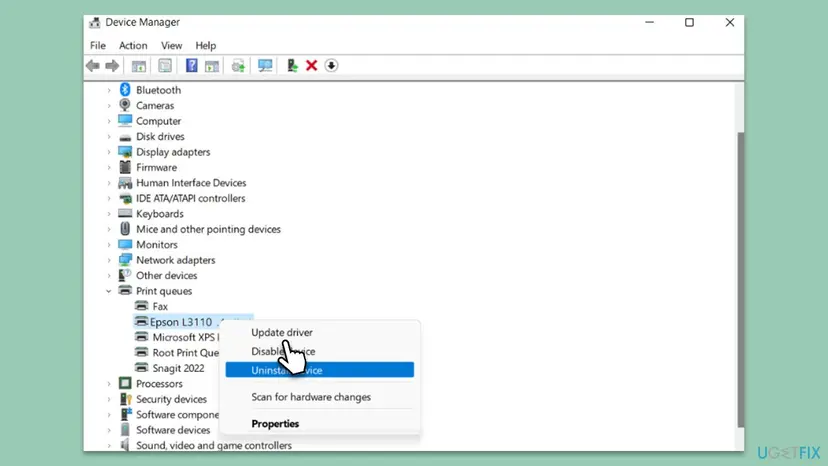Minimize the Device Manager window
This screenshot has width=828, height=466.
click(x=650, y=22)
